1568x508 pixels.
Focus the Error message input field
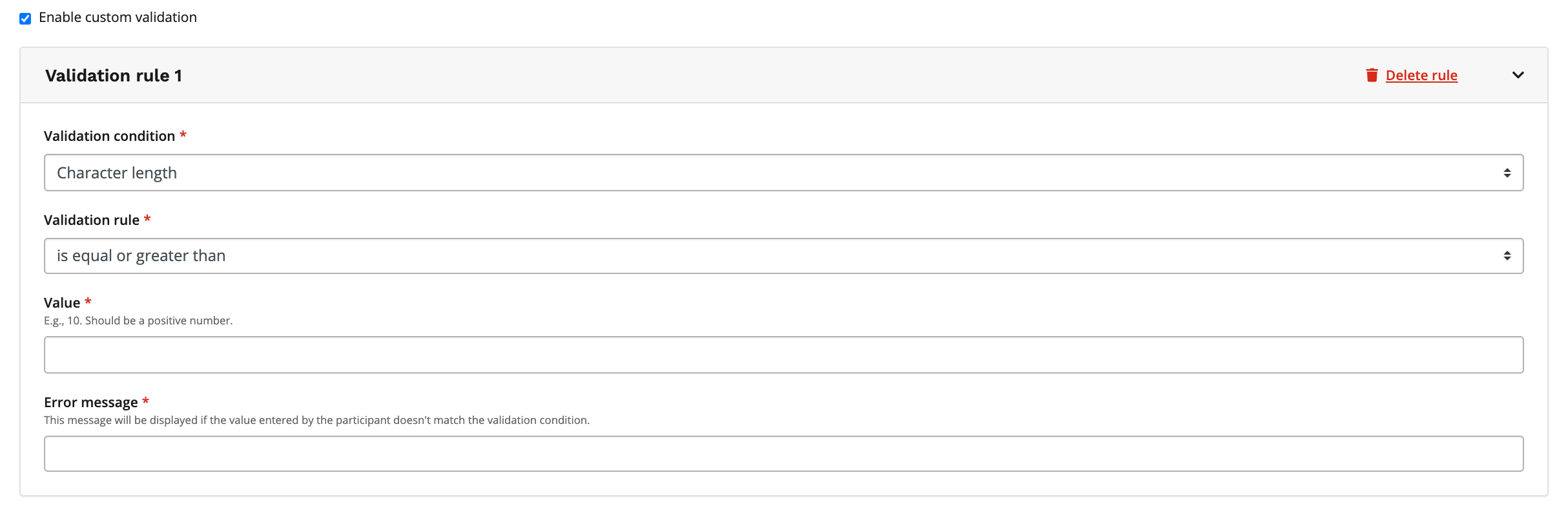click(x=783, y=454)
